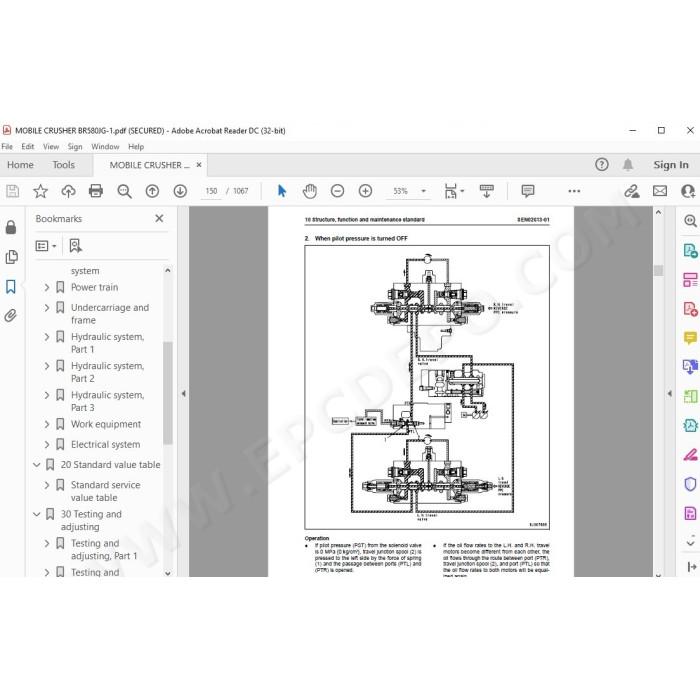Zoom in with plus button
The image size is (700, 700).
click(365, 191)
